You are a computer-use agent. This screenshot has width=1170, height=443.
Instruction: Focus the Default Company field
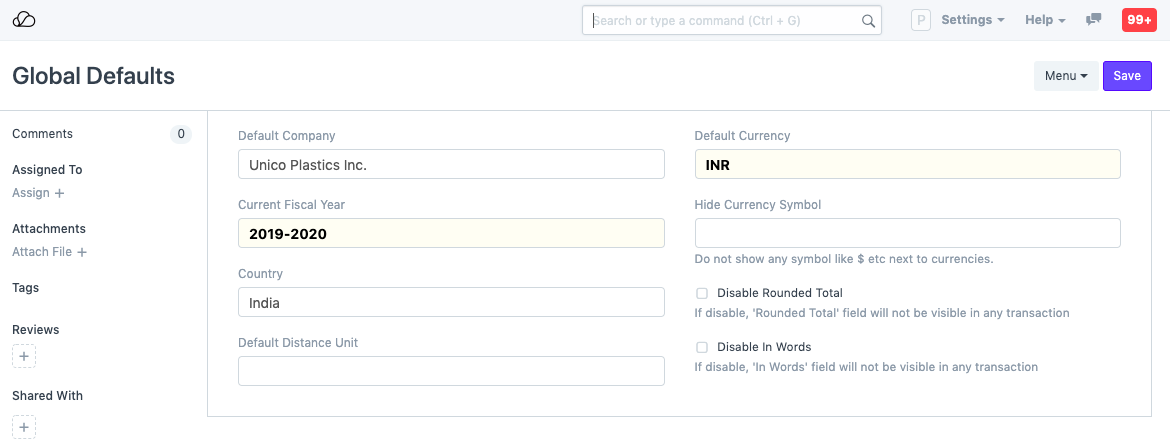point(451,164)
